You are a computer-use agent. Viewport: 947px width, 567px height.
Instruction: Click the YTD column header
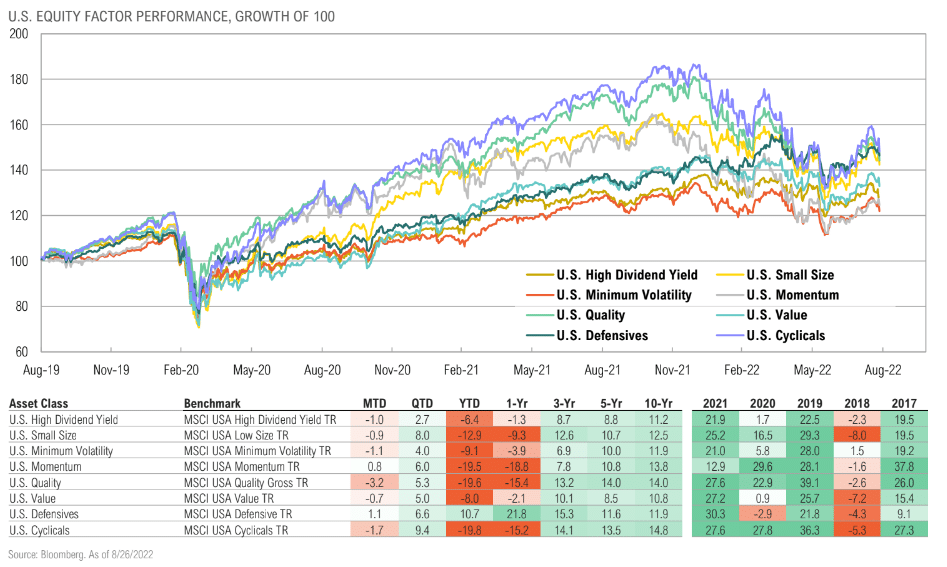coord(469,404)
